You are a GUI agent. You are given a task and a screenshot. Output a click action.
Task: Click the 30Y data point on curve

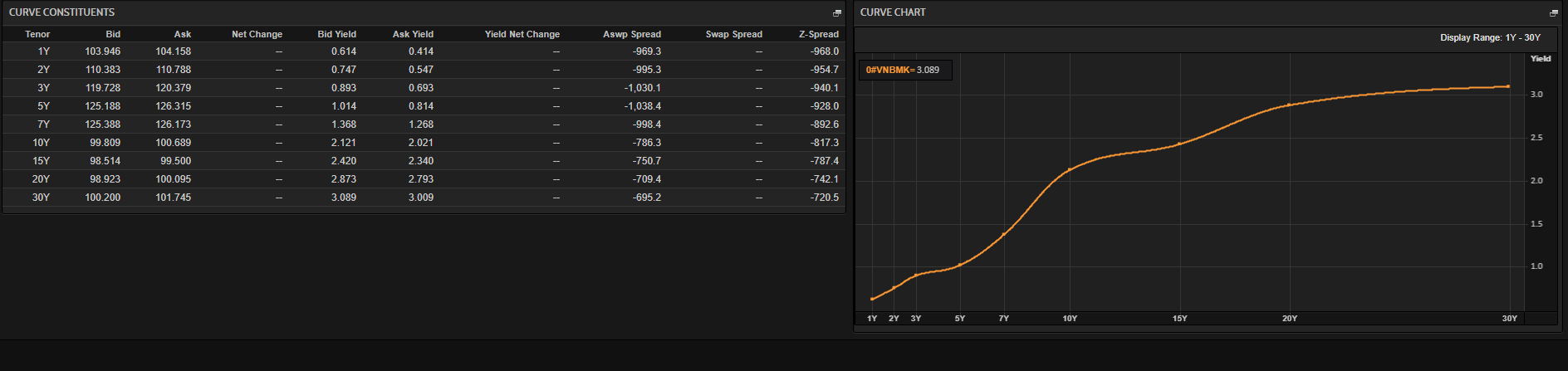click(1508, 86)
